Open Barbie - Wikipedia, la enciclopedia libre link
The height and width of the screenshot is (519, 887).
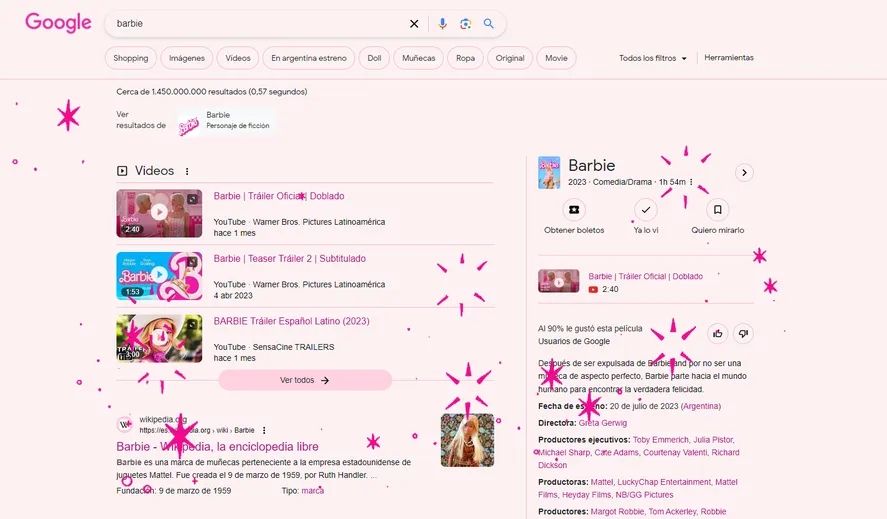pos(217,447)
